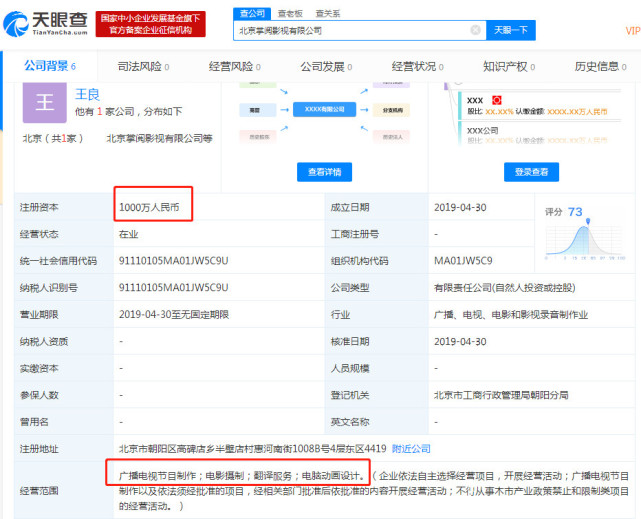Image resolution: width=641 pixels, height=519 pixels.
Task: Open the 经营风险 tab
Action: pyautogui.click(x=235, y=66)
